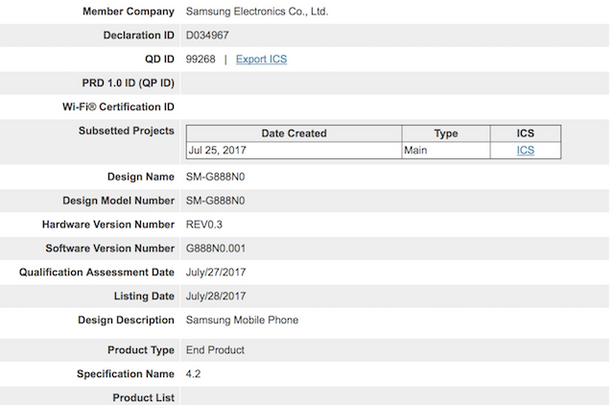Click the End Product type value
This screenshot has height=405, width=614.
click(215, 350)
